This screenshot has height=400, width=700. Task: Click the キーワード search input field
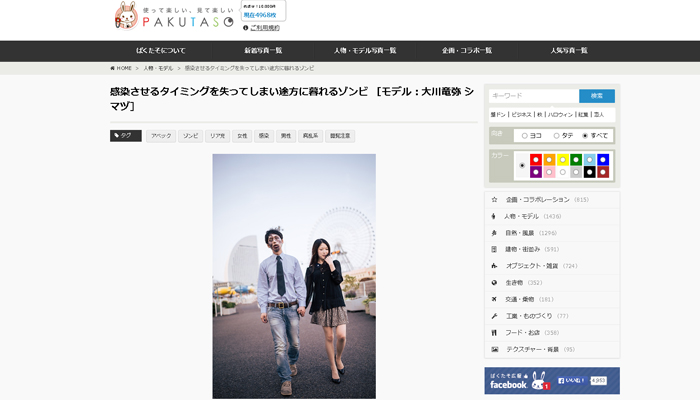pyautogui.click(x=533, y=96)
